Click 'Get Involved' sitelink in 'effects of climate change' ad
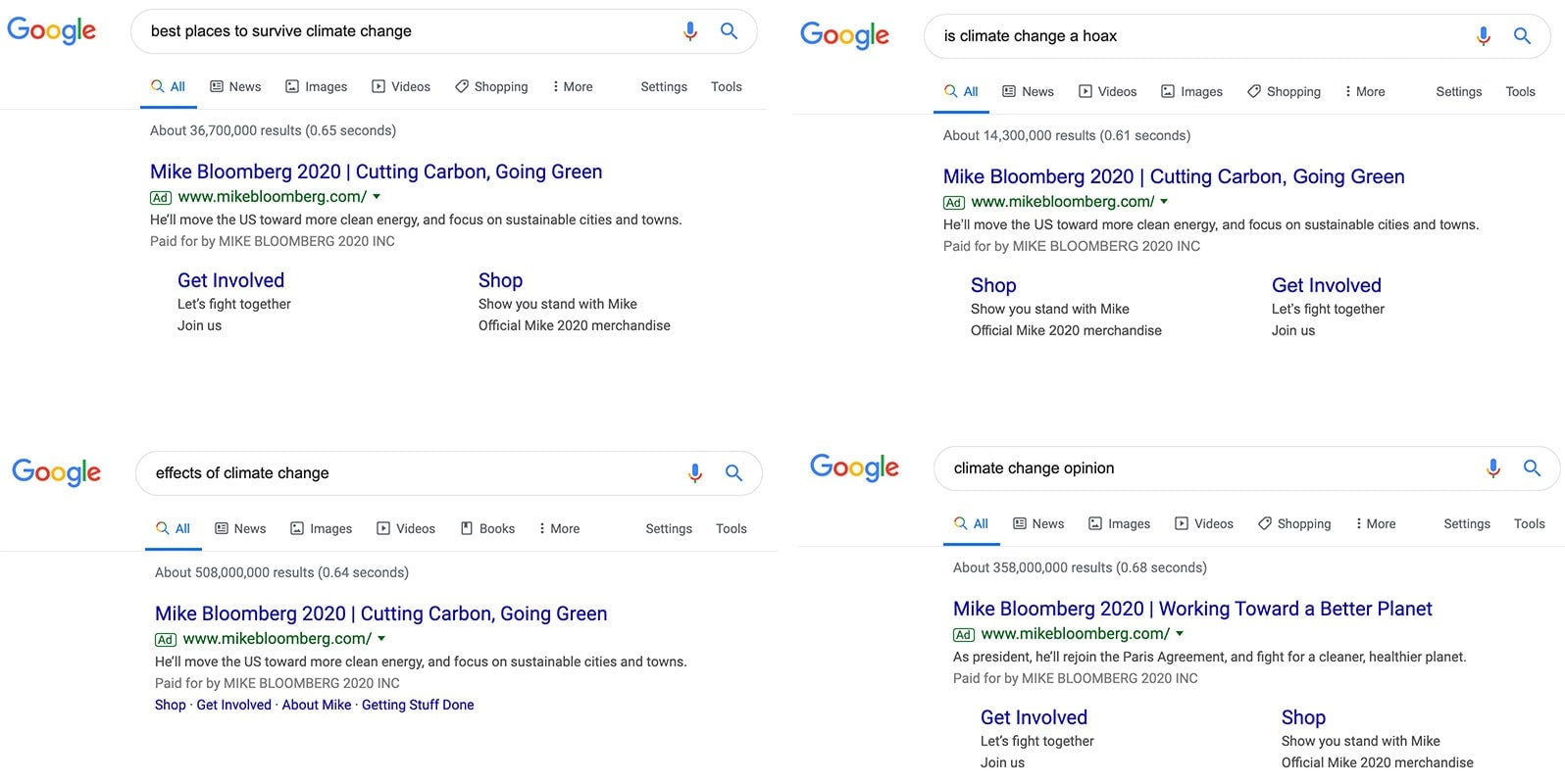The width and height of the screenshot is (1565, 784). click(233, 705)
